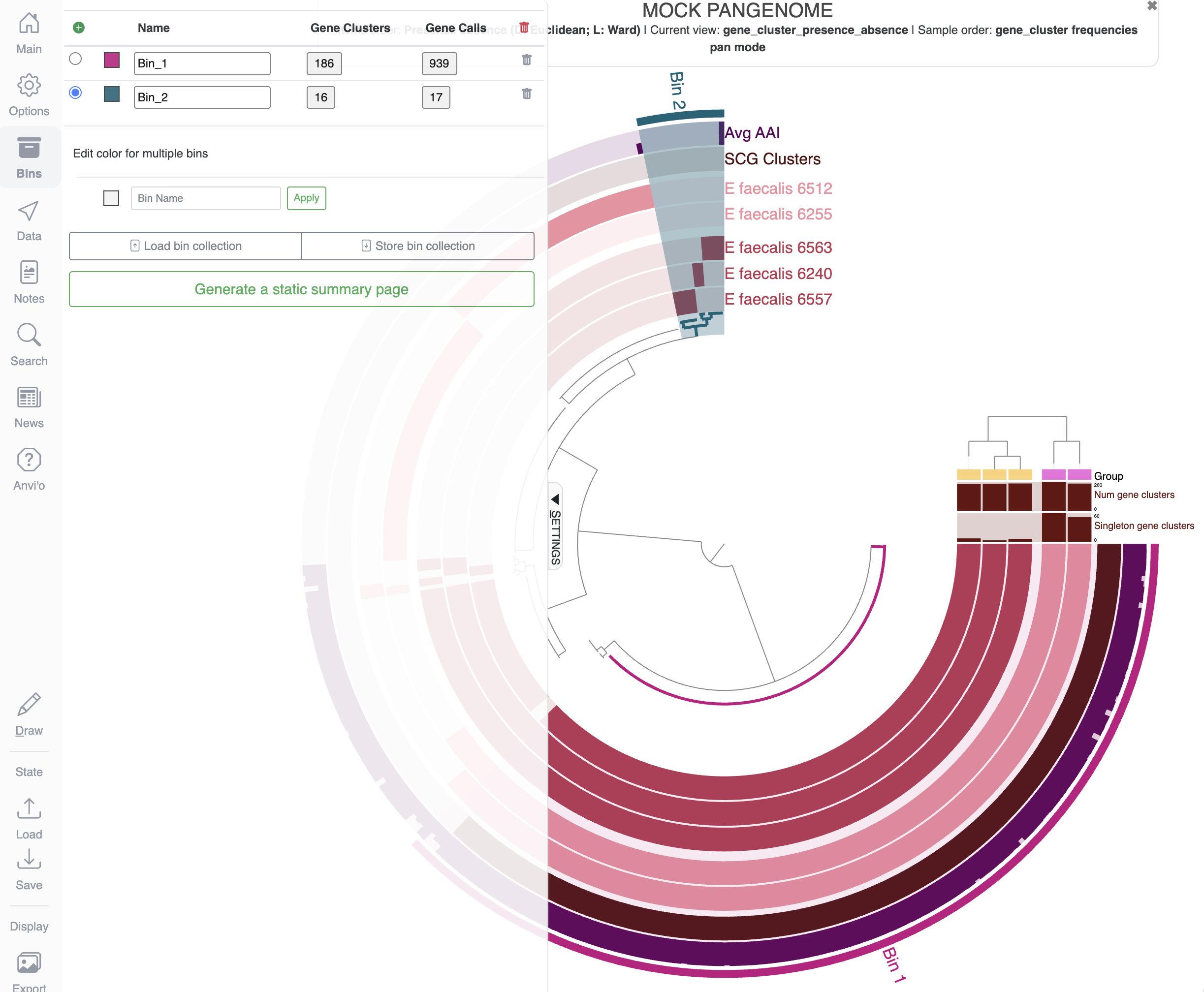1204x992 pixels.
Task: Click the red delete all bins icon
Action: (524, 27)
